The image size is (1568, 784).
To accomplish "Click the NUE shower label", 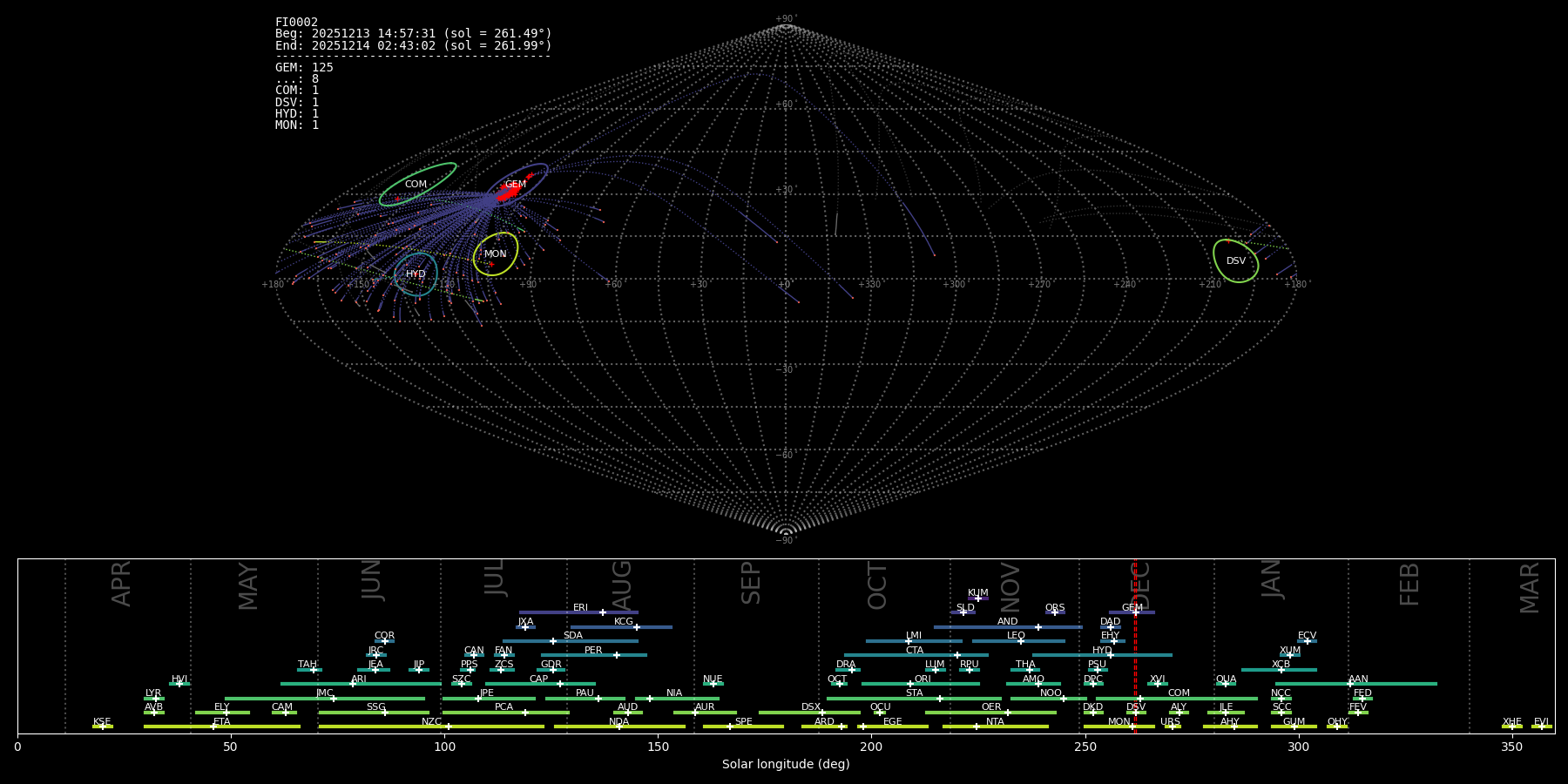I will click(713, 679).
